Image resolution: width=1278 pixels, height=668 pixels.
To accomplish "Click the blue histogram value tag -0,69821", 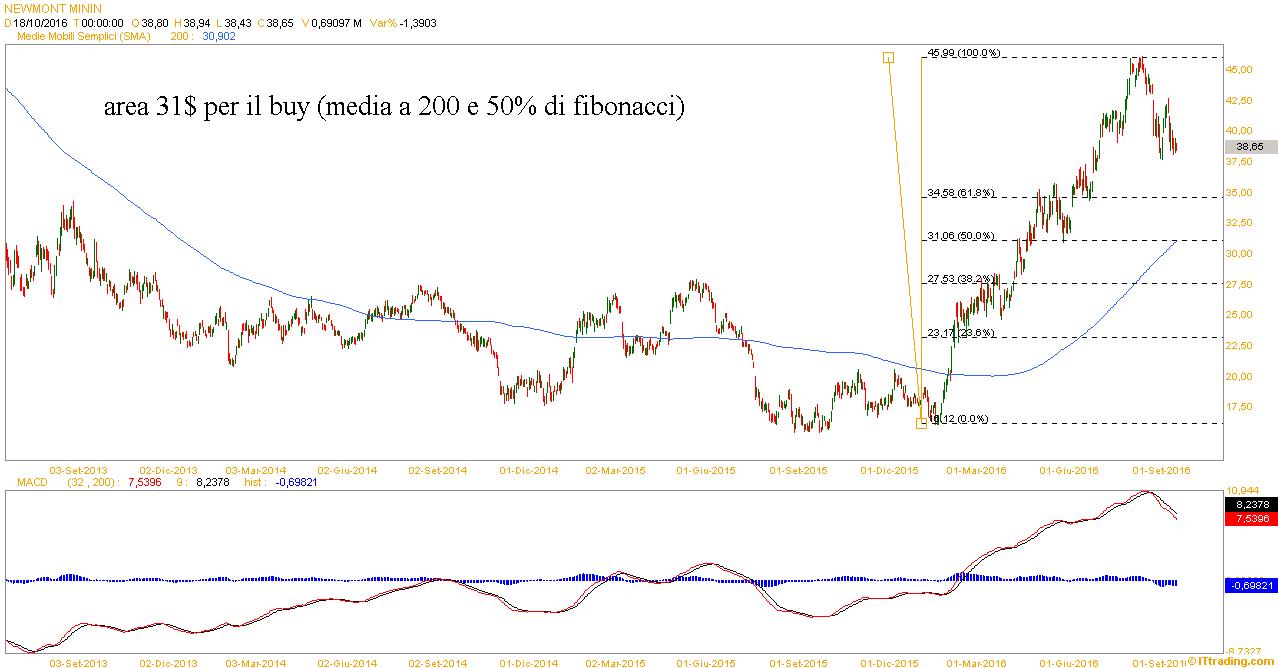I will coord(1250,585).
